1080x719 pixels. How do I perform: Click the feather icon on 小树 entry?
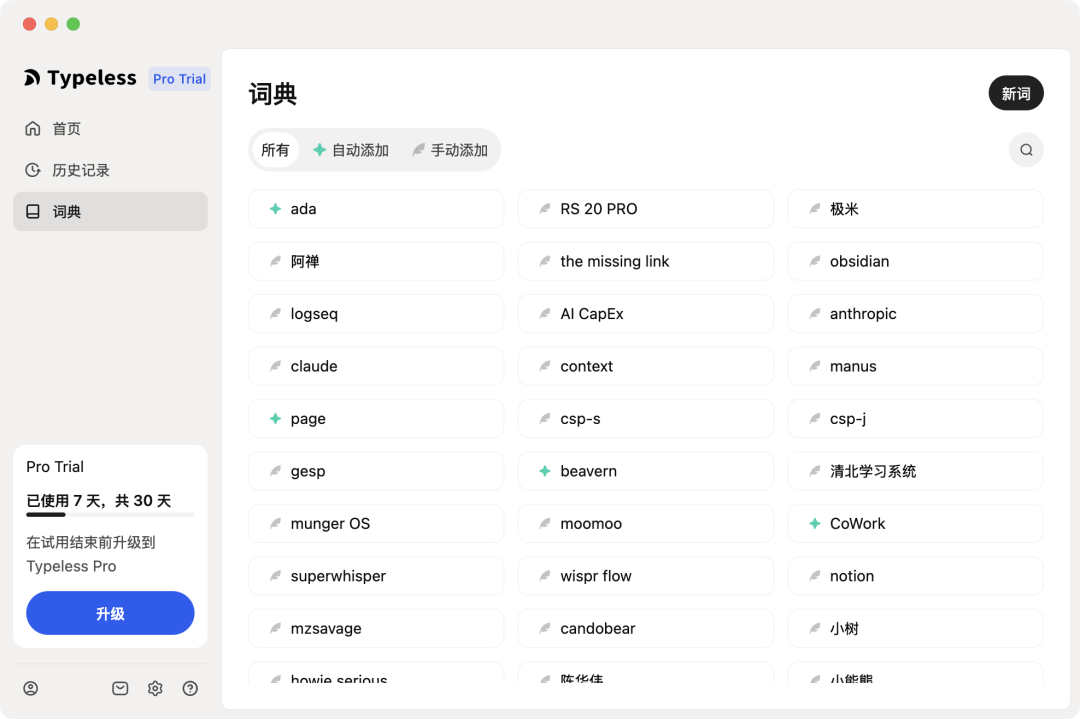click(815, 628)
